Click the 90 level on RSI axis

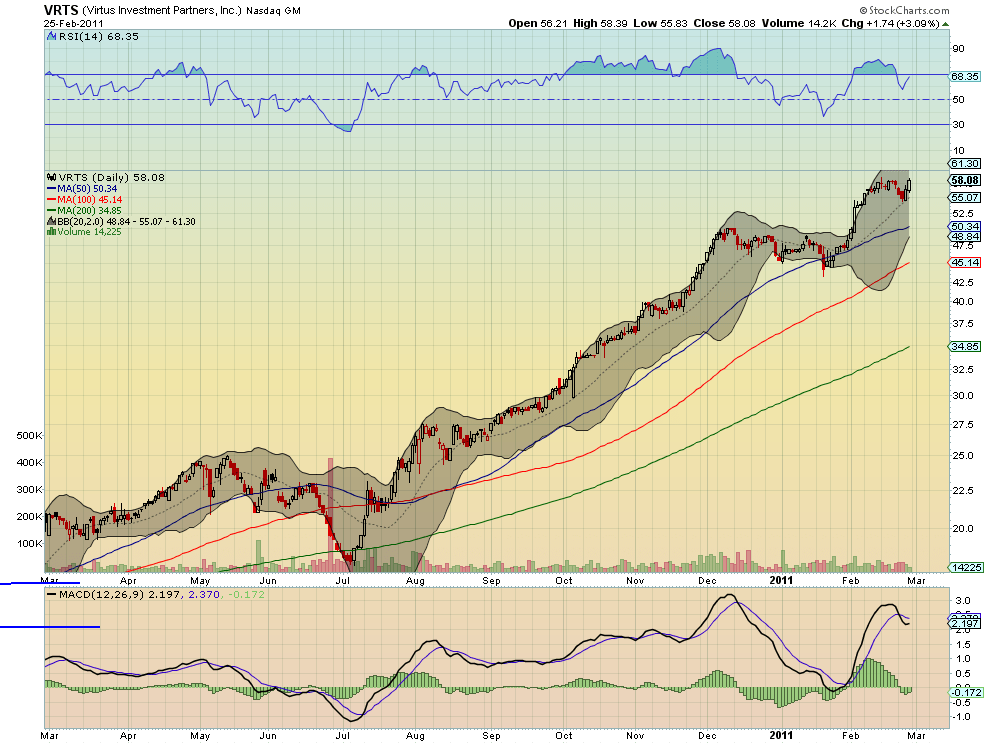[x=958, y=49]
